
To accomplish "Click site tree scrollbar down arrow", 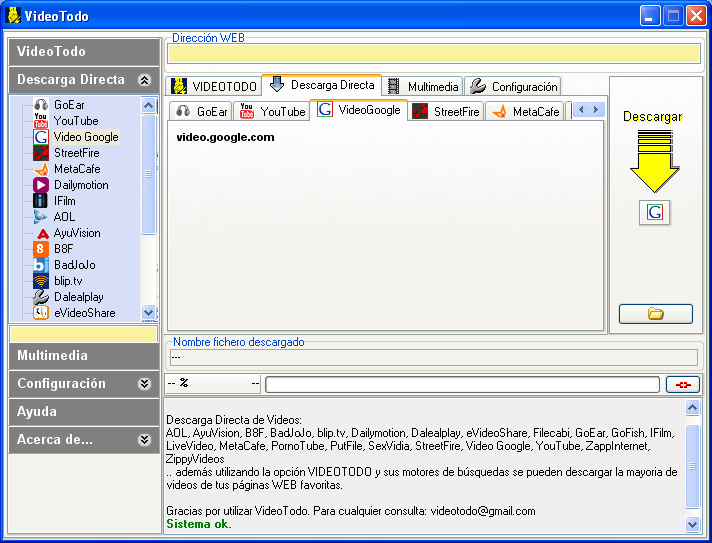I will pos(148,312).
